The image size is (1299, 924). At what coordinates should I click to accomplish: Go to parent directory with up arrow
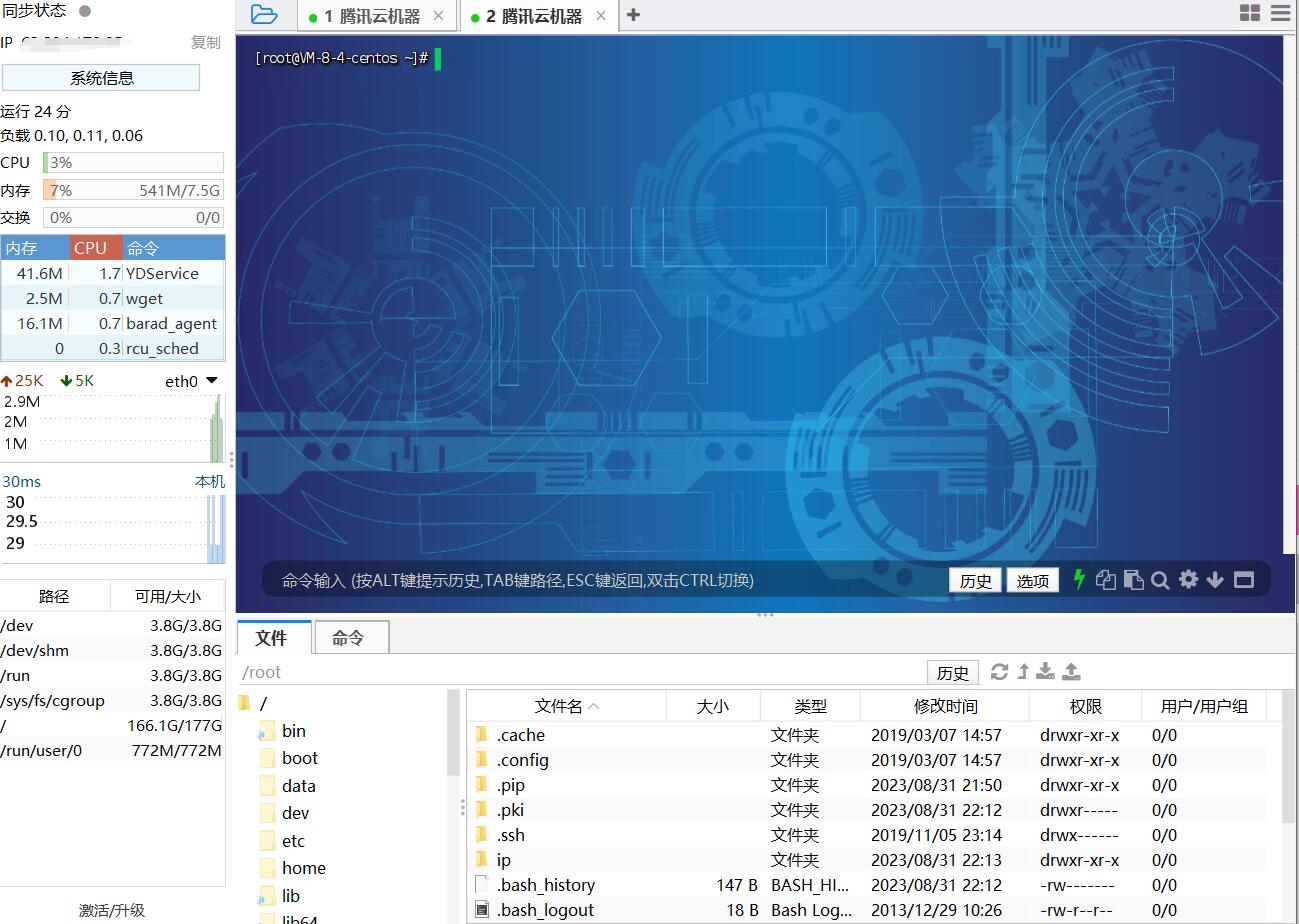[1023, 672]
